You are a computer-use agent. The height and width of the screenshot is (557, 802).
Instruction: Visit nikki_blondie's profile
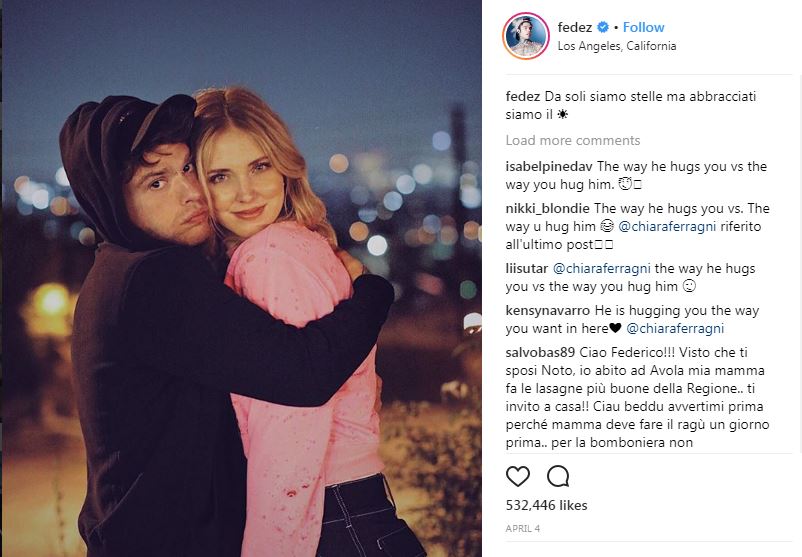(547, 208)
